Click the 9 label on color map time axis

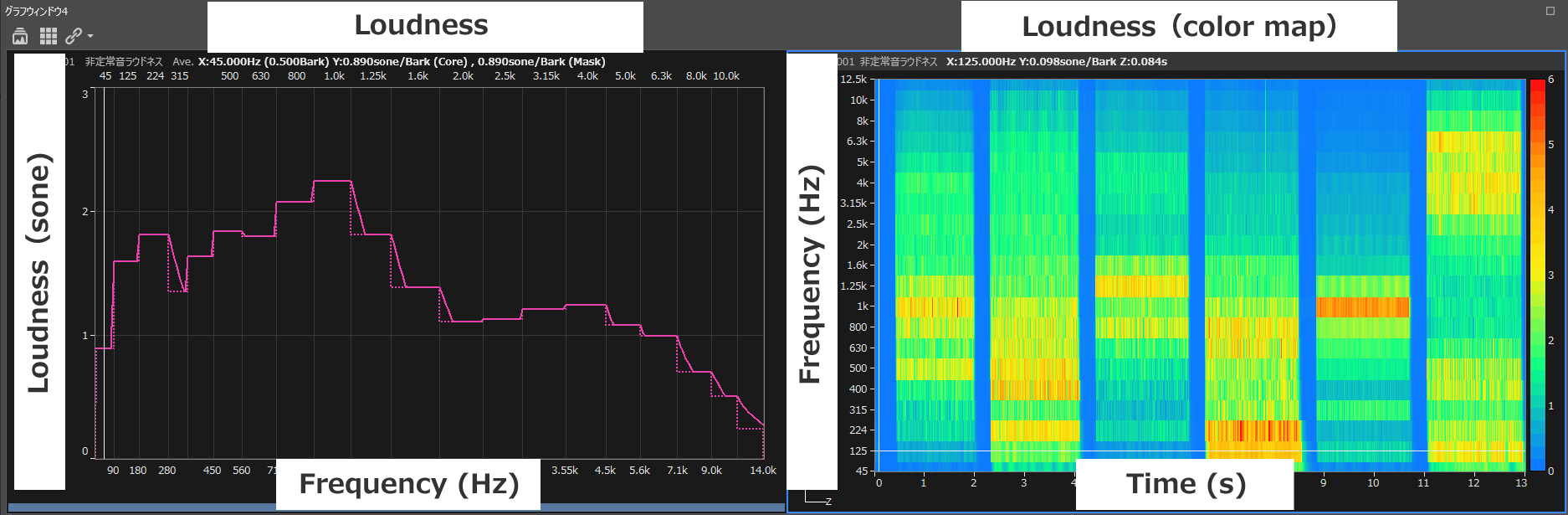coord(1323,483)
